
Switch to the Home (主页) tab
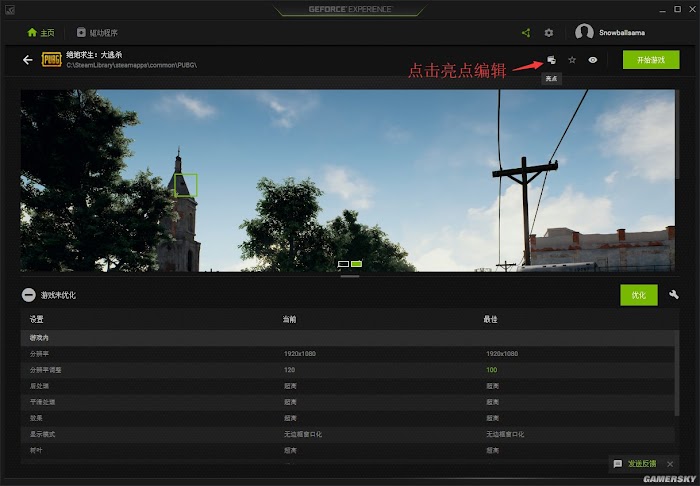point(41,33)
